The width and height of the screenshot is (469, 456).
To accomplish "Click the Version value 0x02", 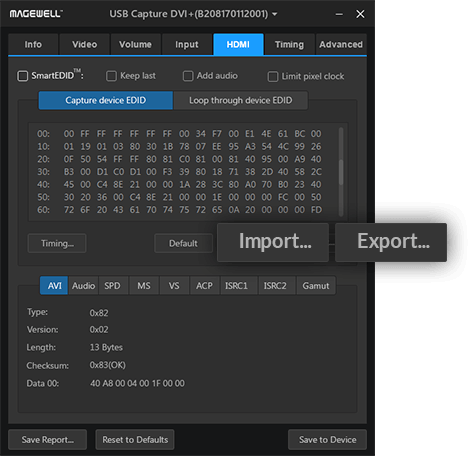I will pos(99,330).
